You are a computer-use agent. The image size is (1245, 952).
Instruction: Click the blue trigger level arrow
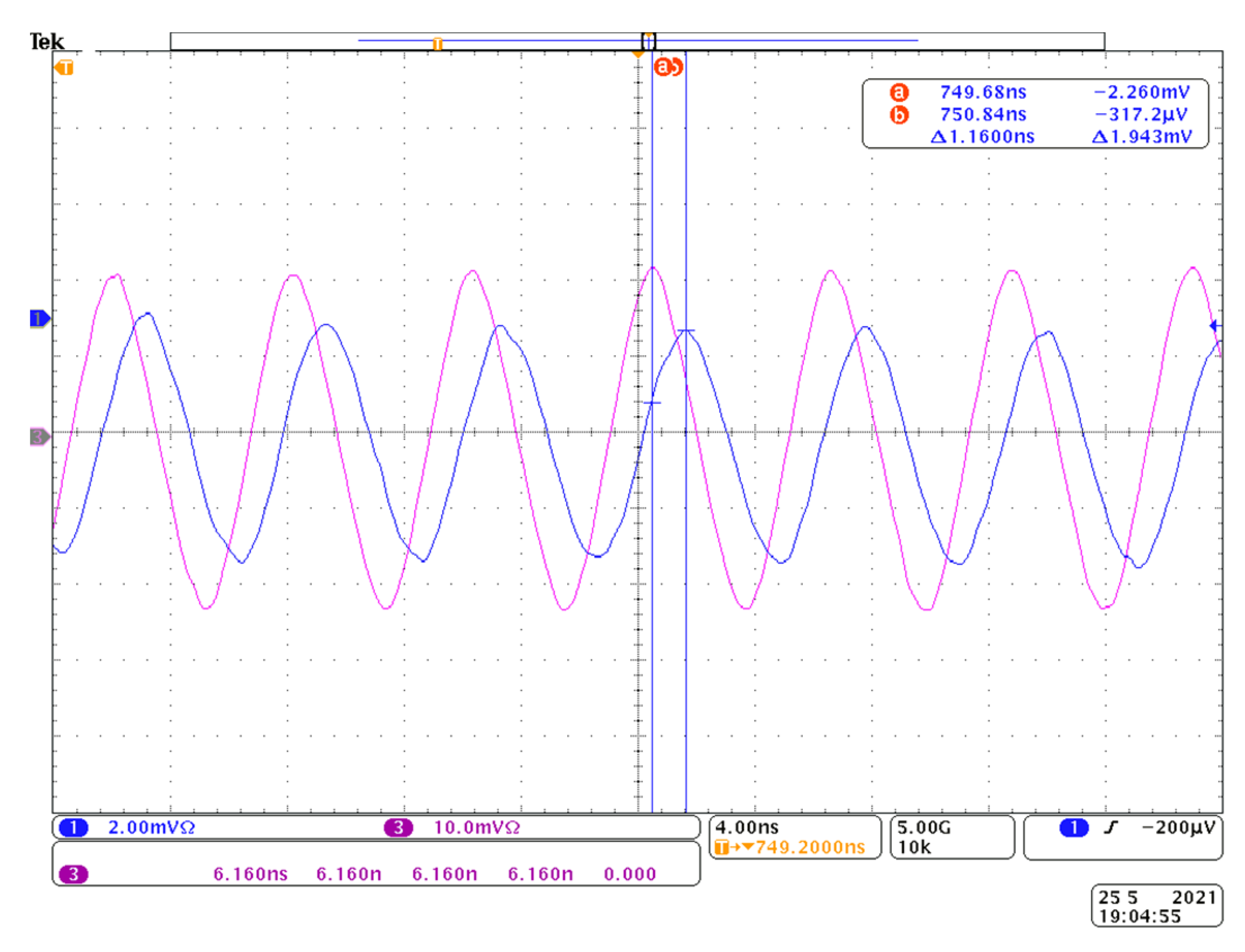[x=1215, y=326]
